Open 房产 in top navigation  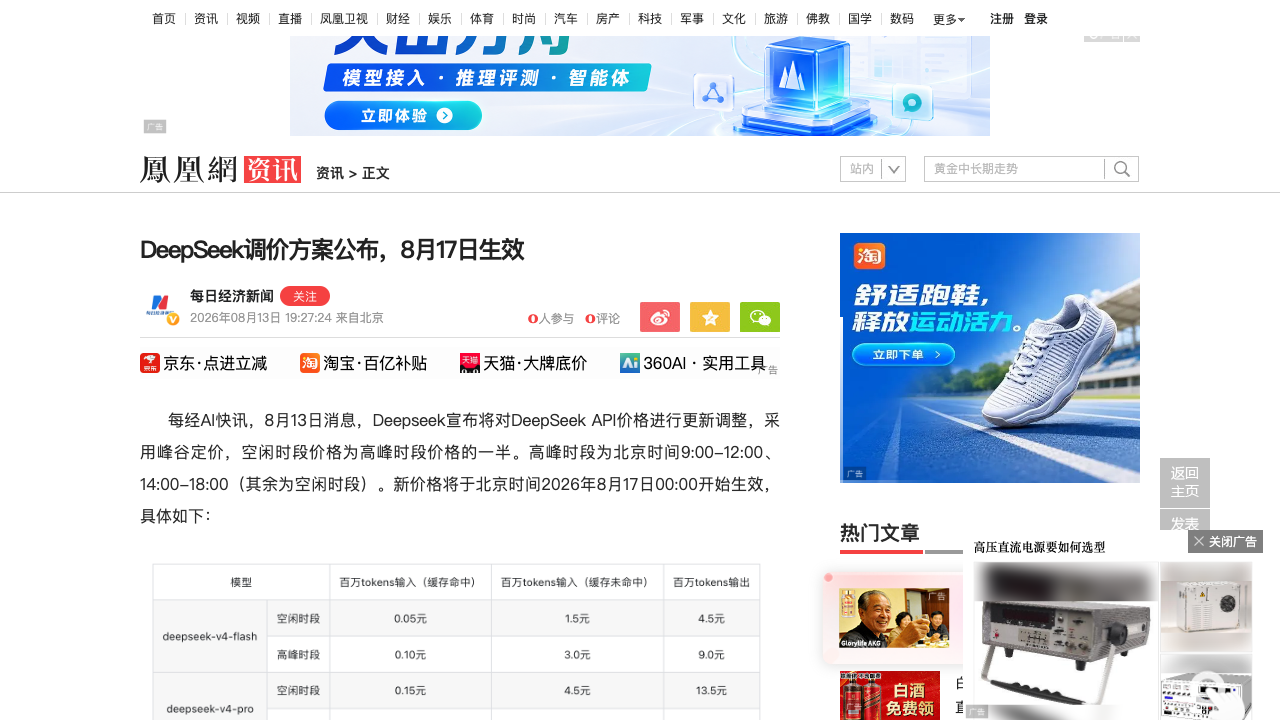tap(608, 18)
